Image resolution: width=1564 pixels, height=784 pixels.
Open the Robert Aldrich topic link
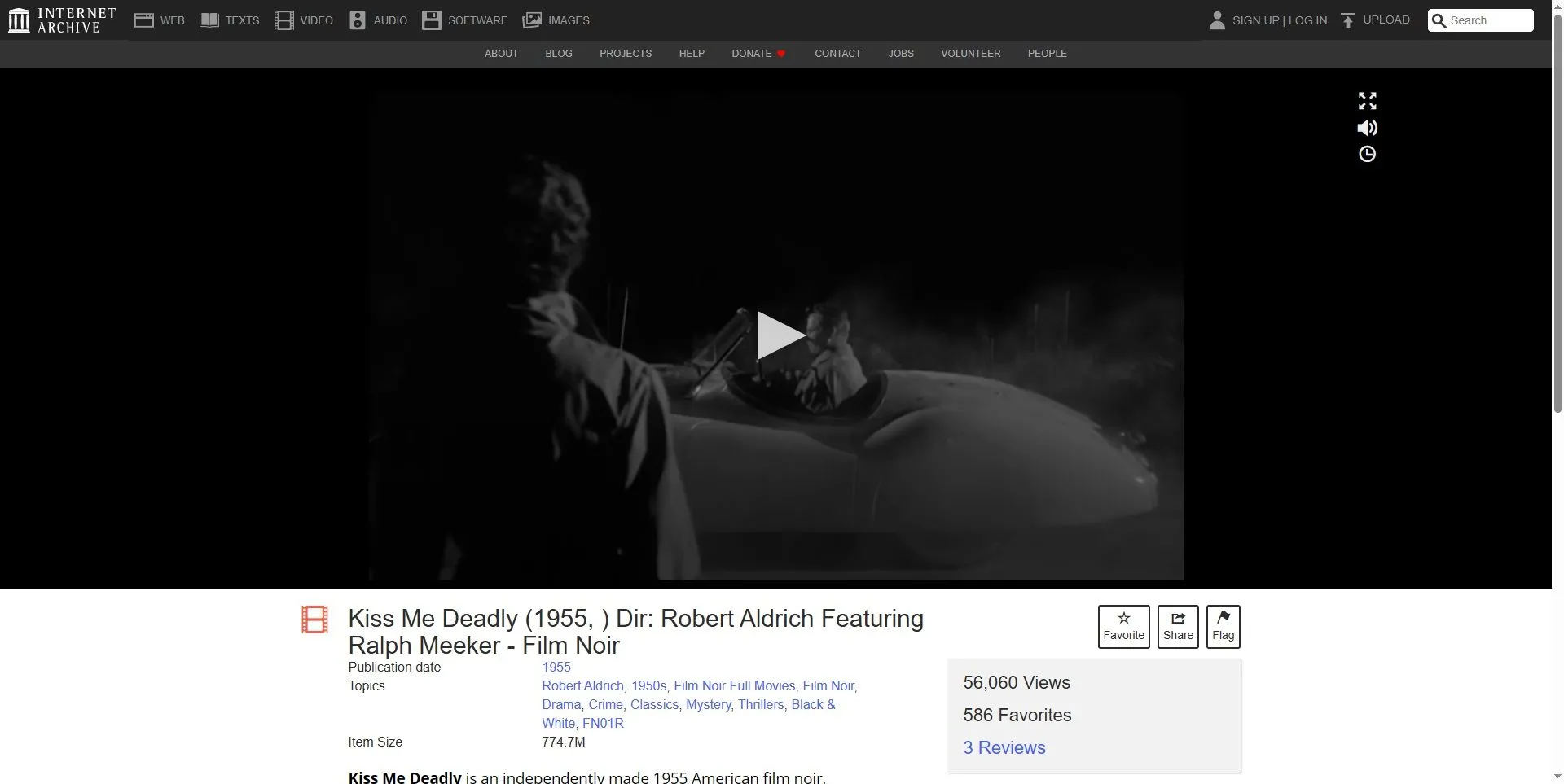coord(582,685)
